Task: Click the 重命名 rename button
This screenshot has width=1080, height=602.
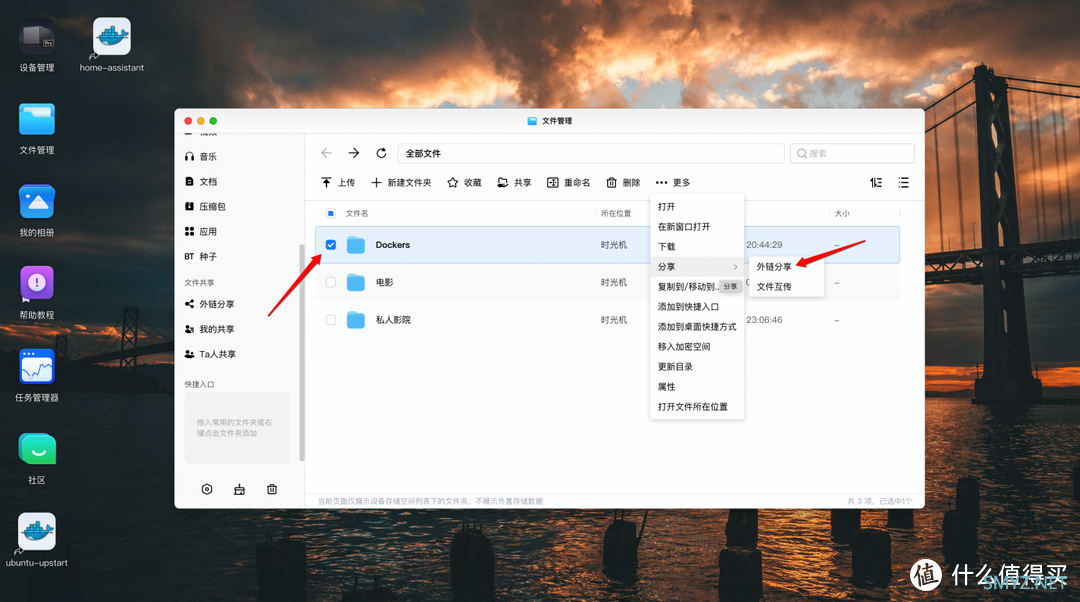Action: click(x=568, y=183)
